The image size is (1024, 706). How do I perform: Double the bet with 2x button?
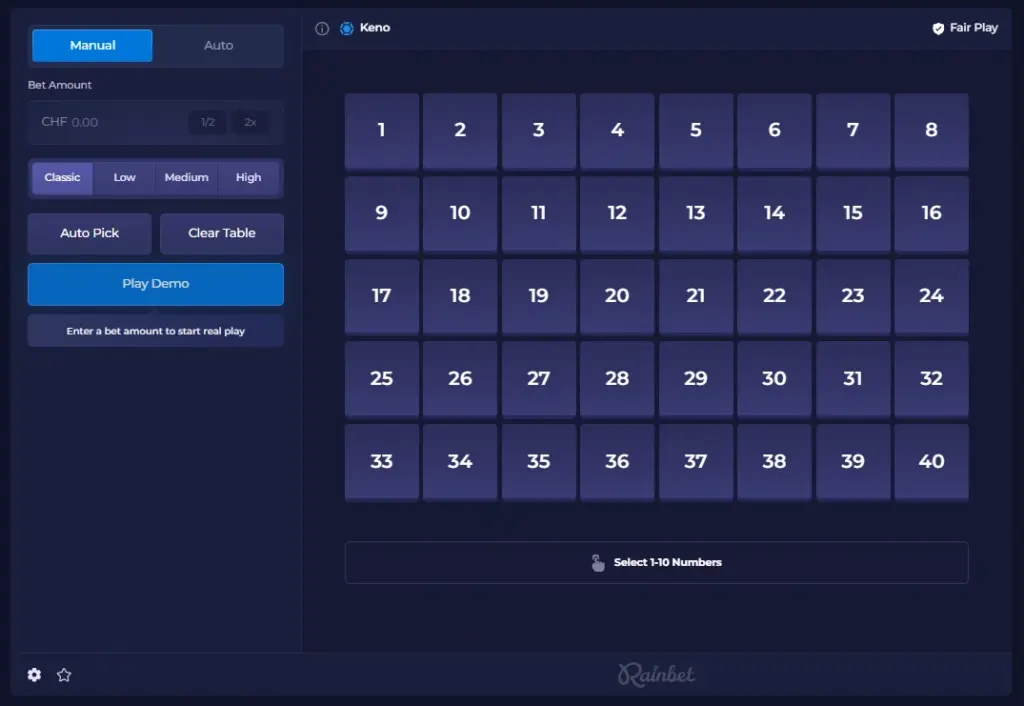[250, 122]
